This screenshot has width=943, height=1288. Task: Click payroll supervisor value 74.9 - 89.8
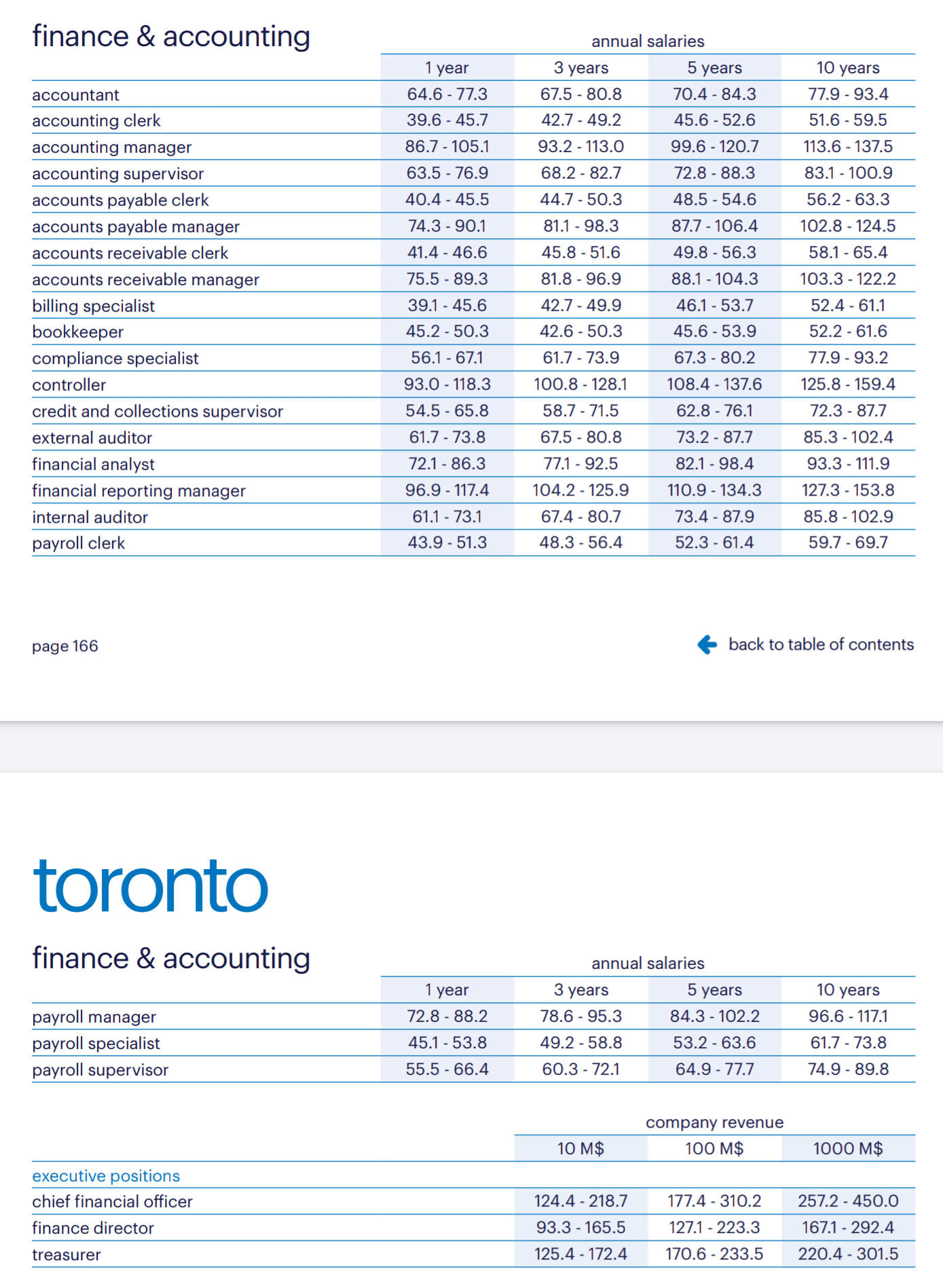(x=848, y=1069)
